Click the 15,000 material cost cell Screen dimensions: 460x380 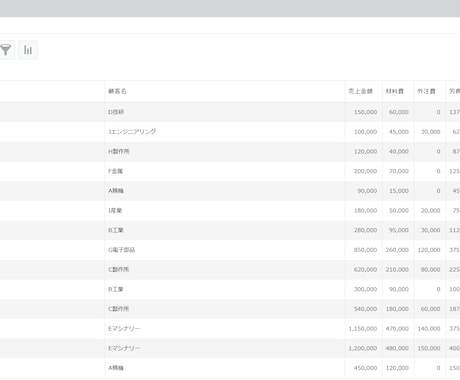point(399,191)
